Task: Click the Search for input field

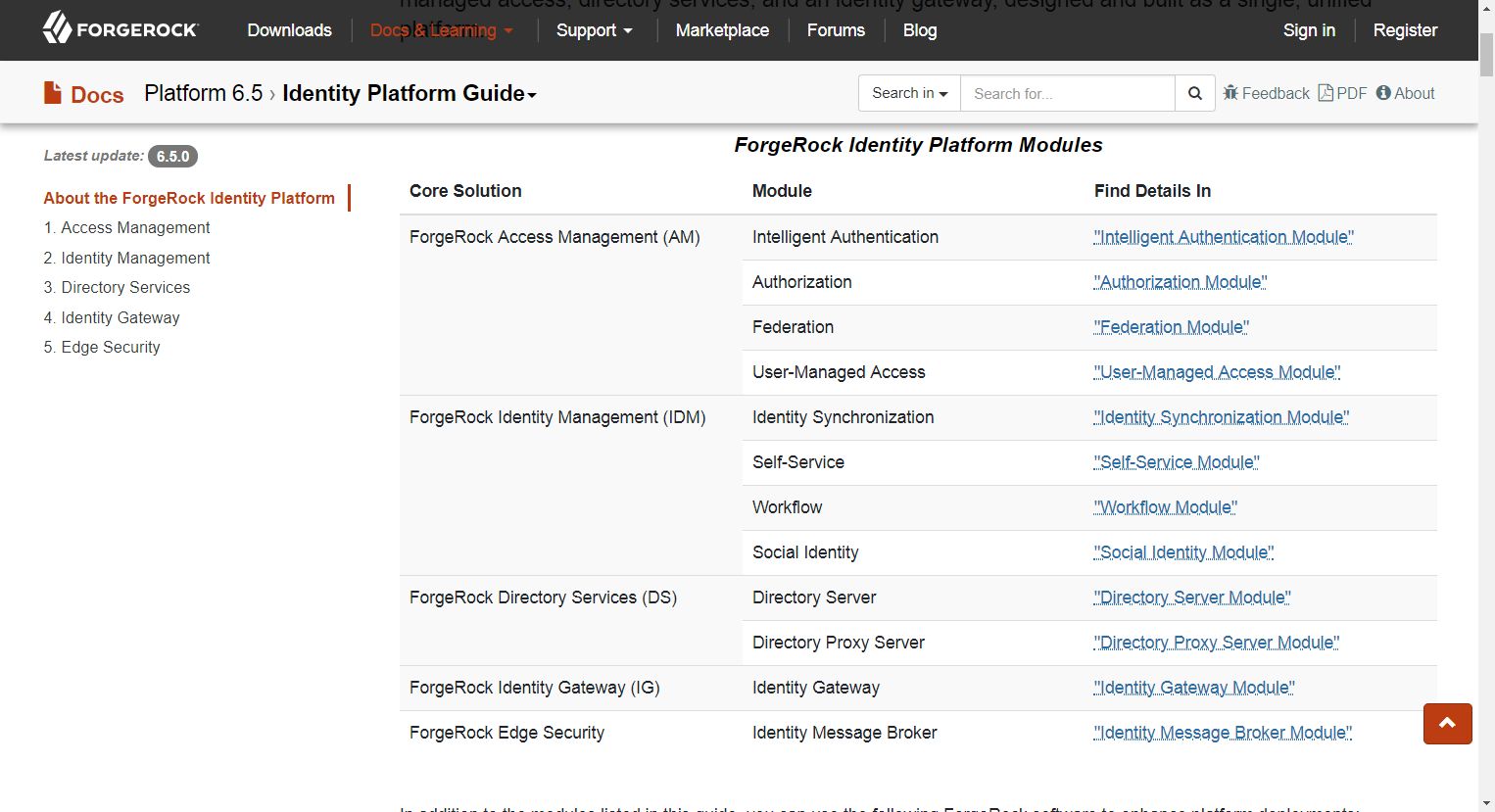Action: click(x=1067, y=93)
